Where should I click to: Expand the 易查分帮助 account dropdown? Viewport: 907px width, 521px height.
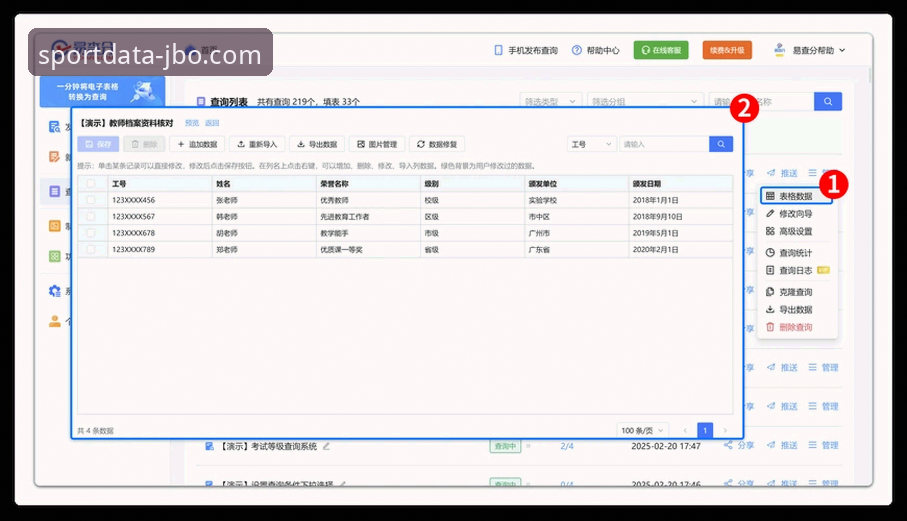tap(809, 50)
